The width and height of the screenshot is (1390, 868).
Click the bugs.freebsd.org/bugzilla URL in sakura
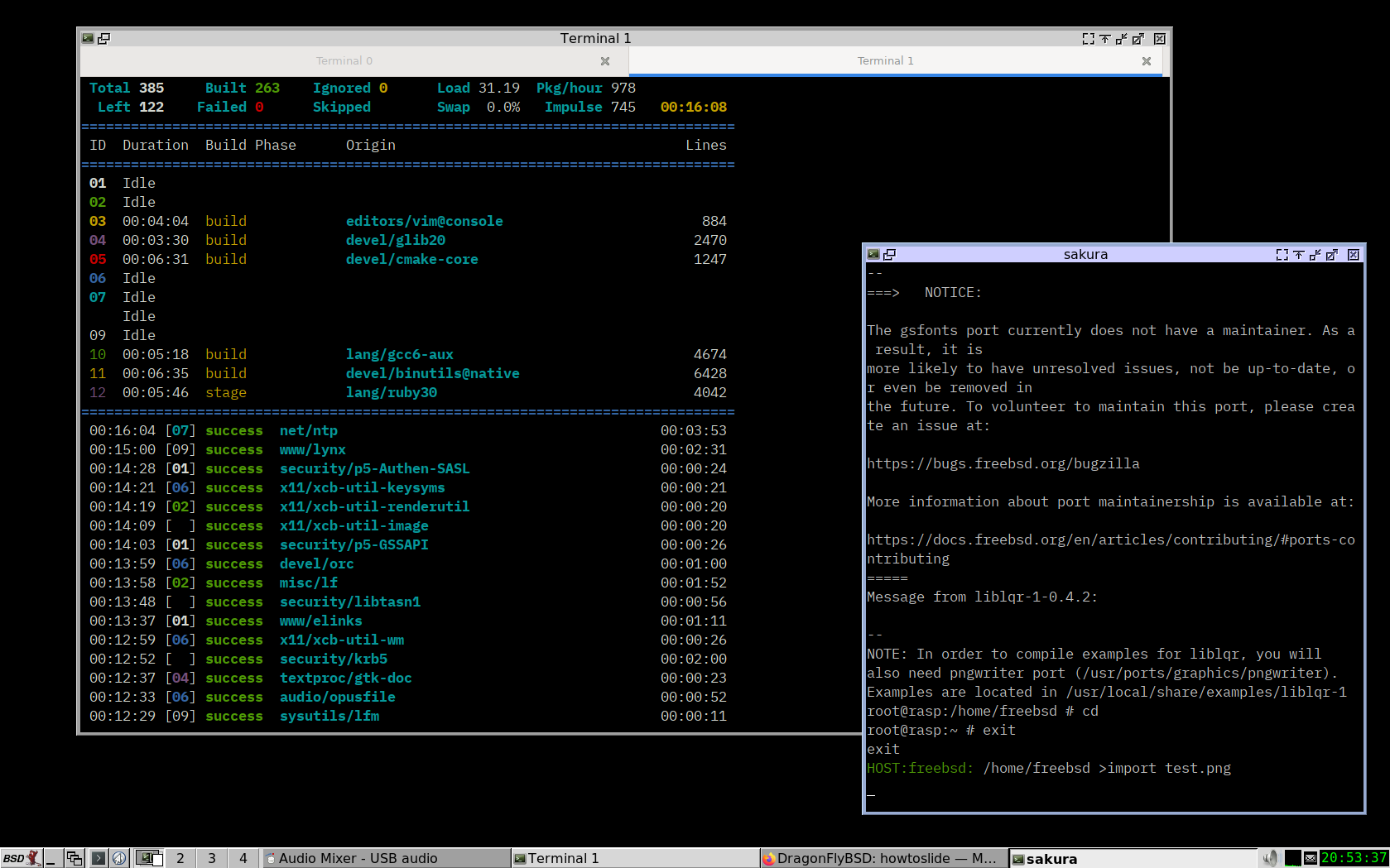click(x=1003, y=463)
